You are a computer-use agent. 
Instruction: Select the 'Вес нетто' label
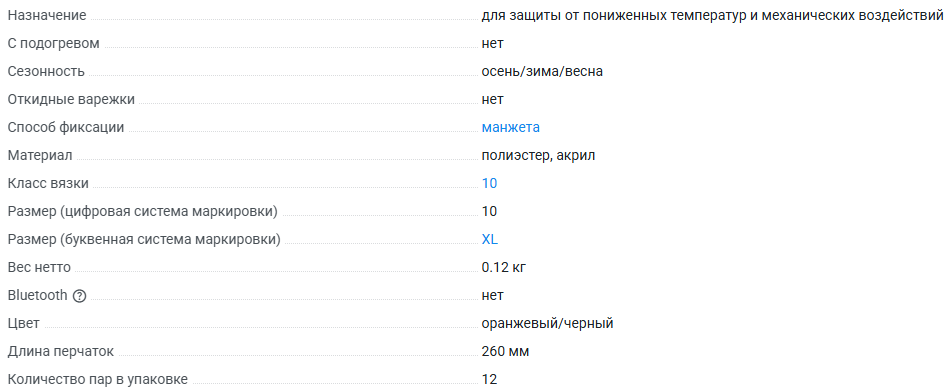point(39,267)
